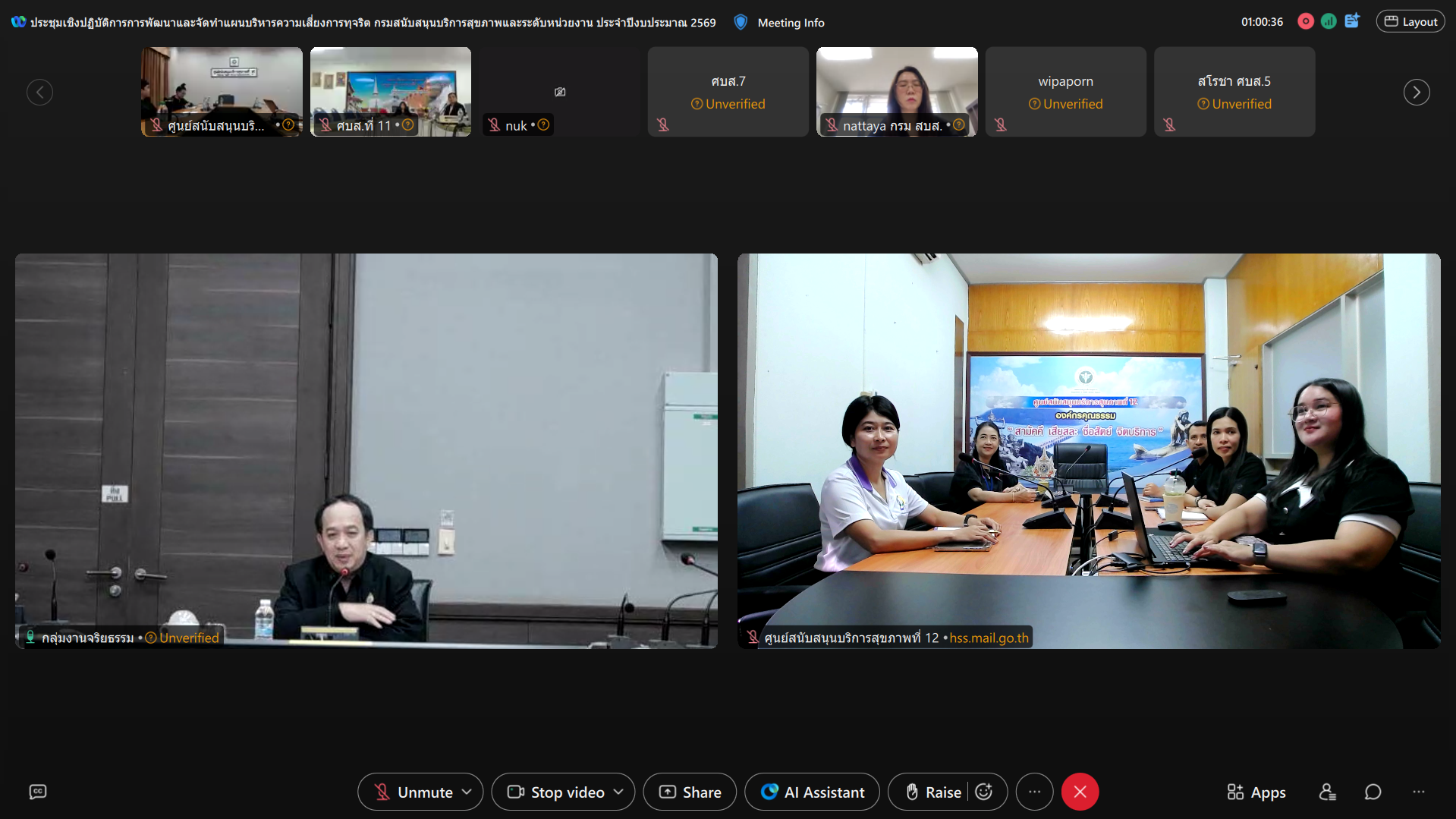Open the AI Assistant
1456x819 pixels.
pyautogui.click(x=813, y=792)
